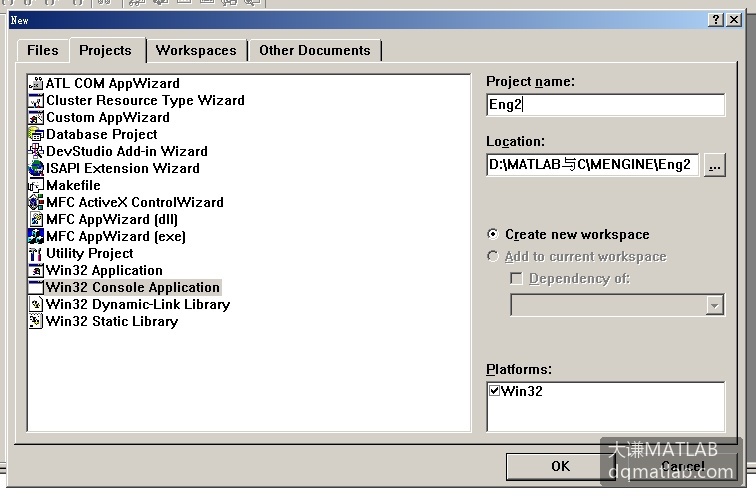This screenshot has width=756, height=499.
Task: Click the Location path field
Action: (593, 165)
